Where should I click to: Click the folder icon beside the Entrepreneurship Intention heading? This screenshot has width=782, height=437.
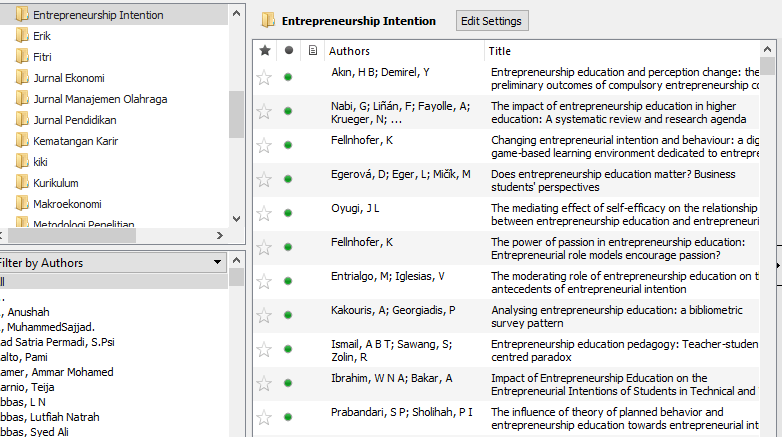(x=268, y=21)
